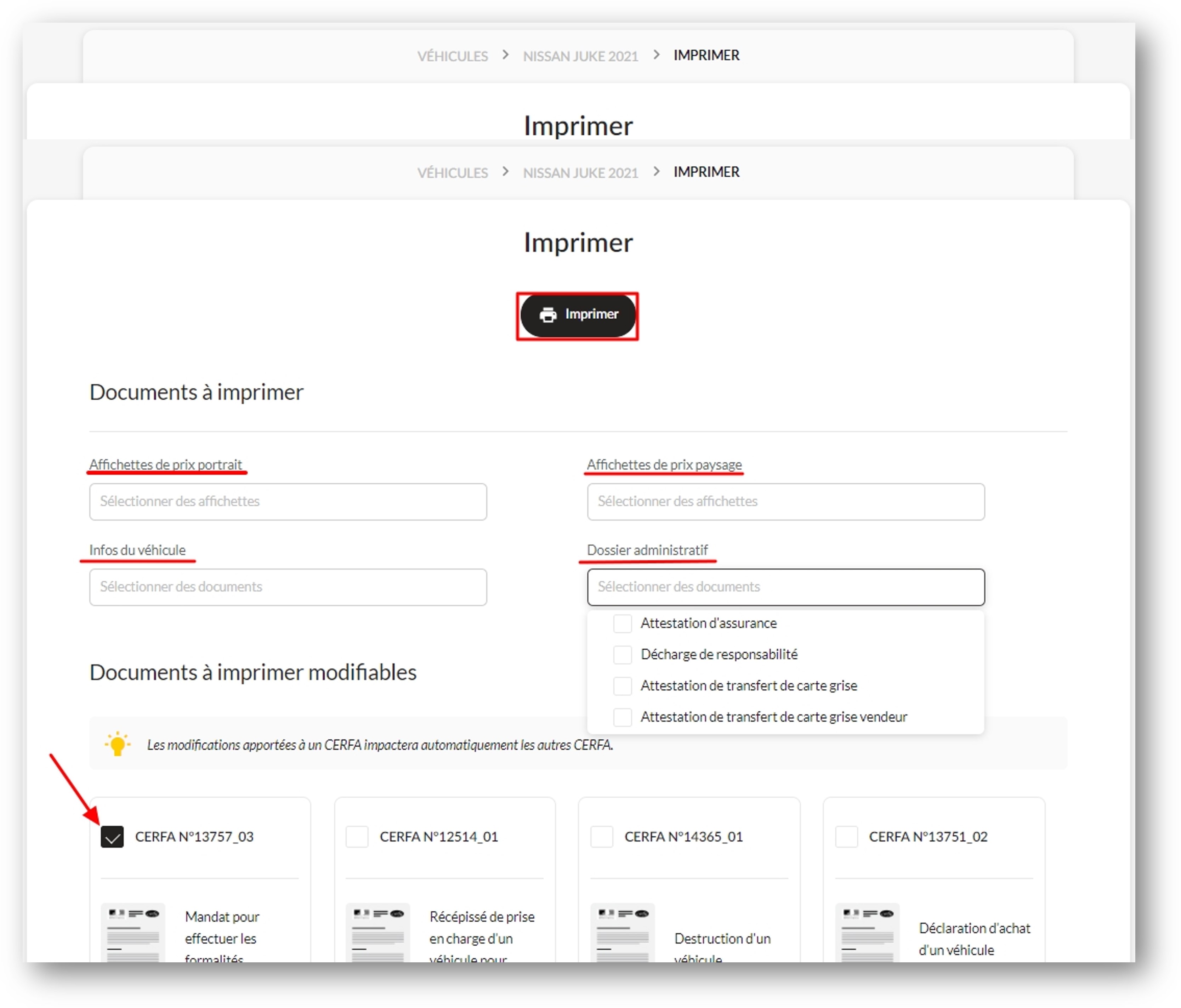Open Affichettes de prix paysage selector
The height and width of the screenshot is (1008, 1181).
(x=785, y=501)
